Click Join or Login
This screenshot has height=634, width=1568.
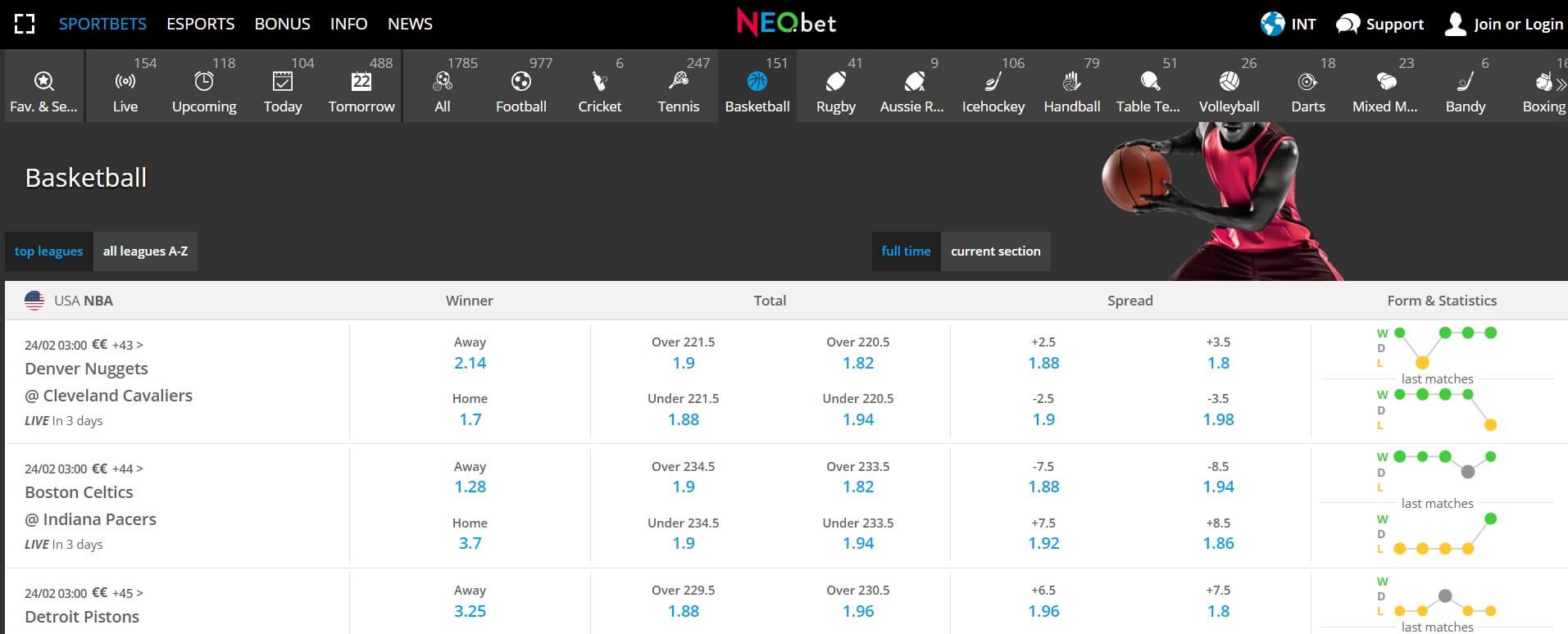click(1503, 24)
